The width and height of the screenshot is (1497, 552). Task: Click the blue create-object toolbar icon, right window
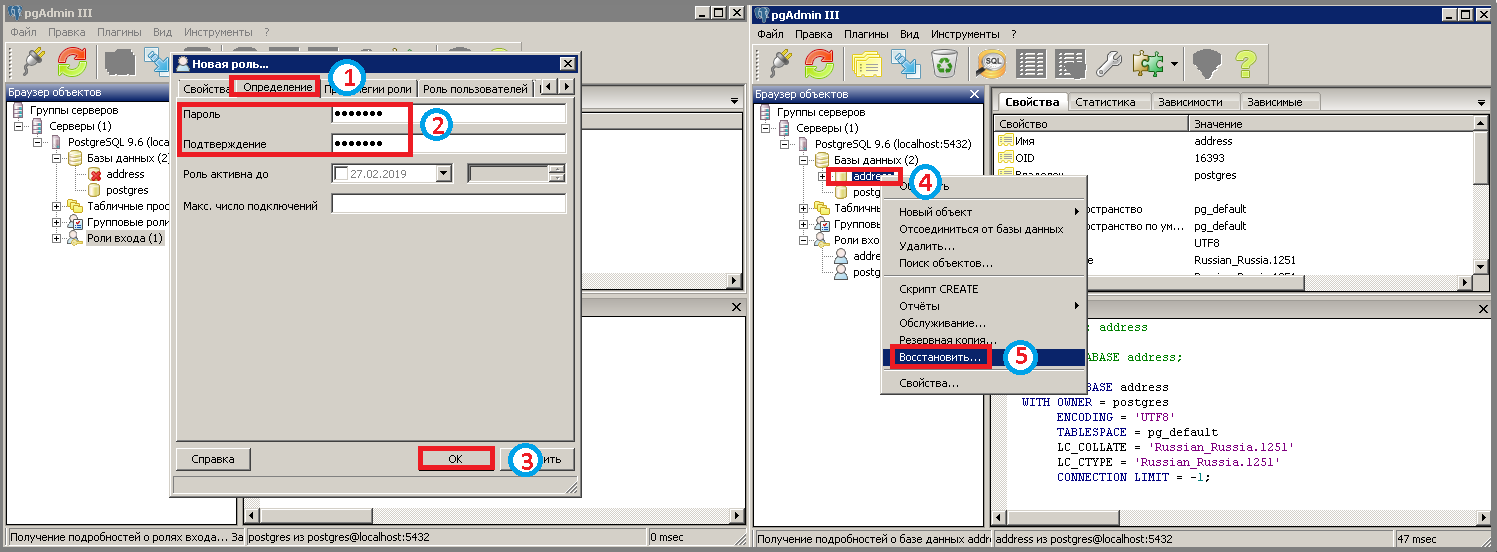coord(905,65)
